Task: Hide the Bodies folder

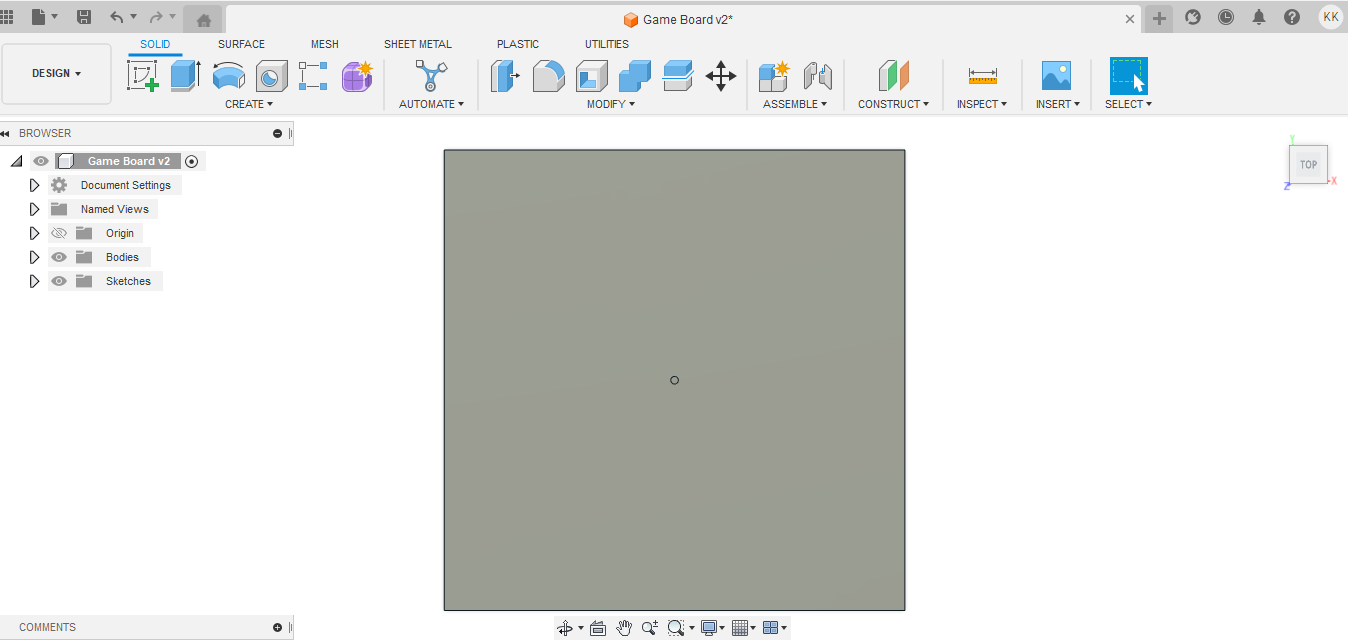Action: click(x=59, y=257)
